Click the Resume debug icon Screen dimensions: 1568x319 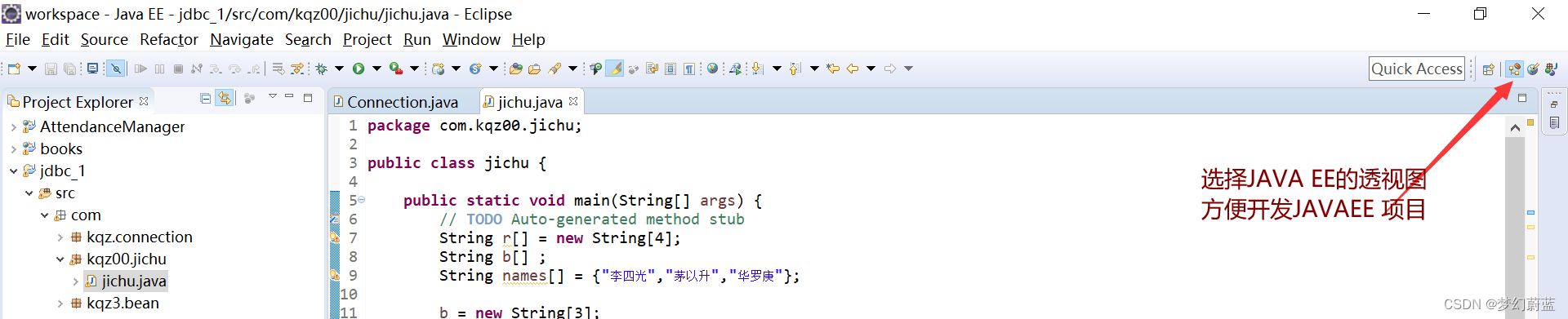140,69
